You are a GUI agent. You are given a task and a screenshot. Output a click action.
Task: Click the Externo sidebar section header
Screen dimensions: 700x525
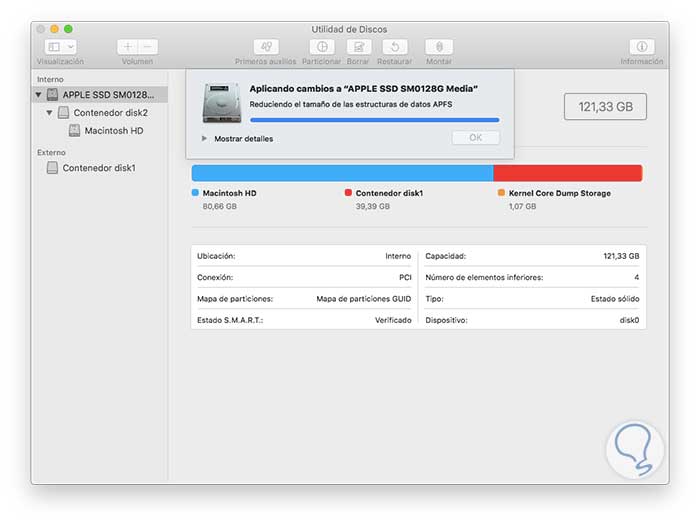click(x=51, y=152)
